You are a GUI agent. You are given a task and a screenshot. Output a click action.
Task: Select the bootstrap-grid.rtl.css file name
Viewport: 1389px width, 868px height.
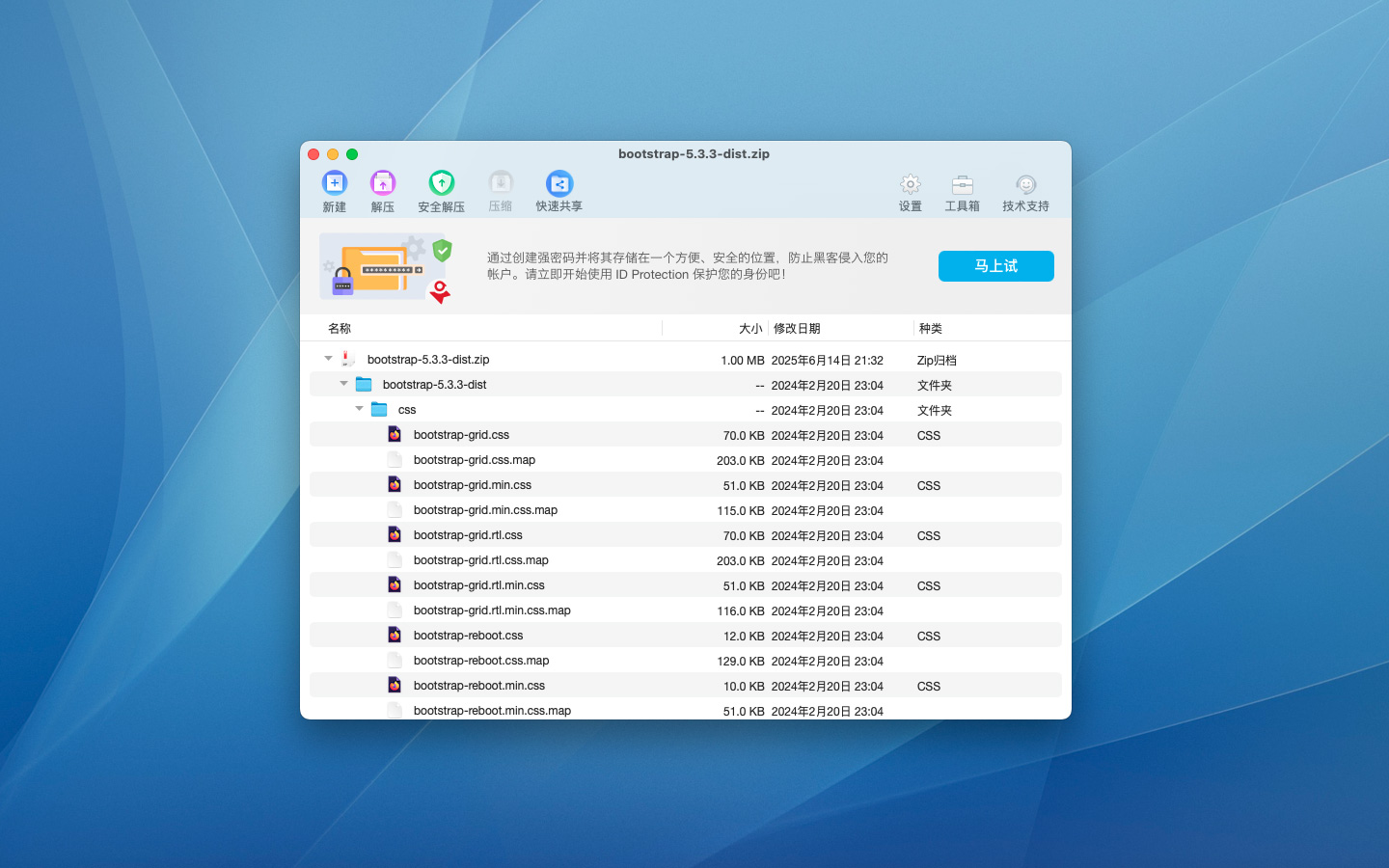pos(468,535)
